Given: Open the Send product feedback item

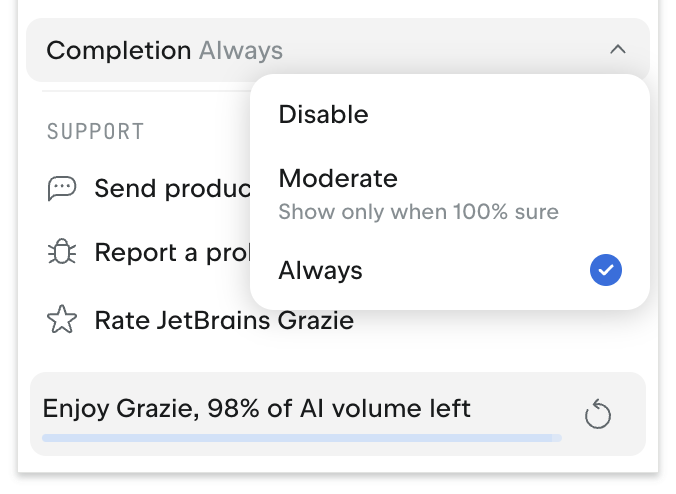Looking at the screenshot, I should tap(170, 188).
